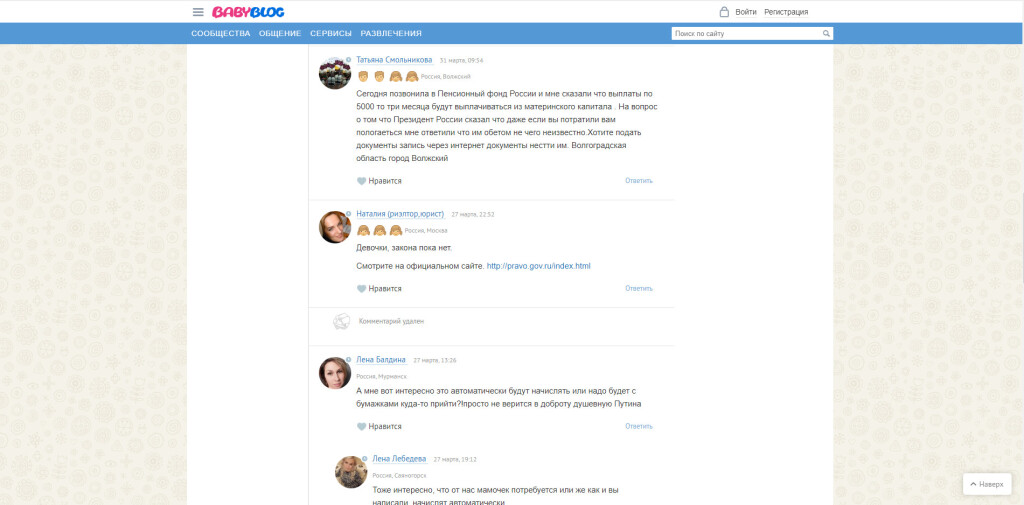The width and height of the screenshot is (1024, 505).
Task: Like Лена Балдина's comment with the heart
Action: [x=362, y=426]
